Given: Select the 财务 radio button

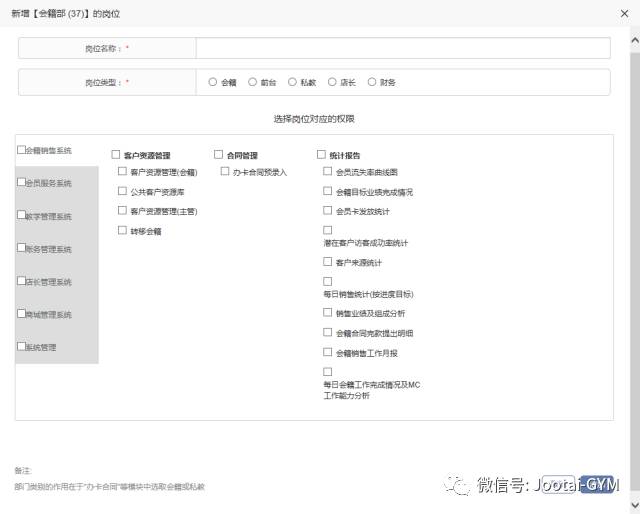Looking at the screenshot, I should 371,82.
